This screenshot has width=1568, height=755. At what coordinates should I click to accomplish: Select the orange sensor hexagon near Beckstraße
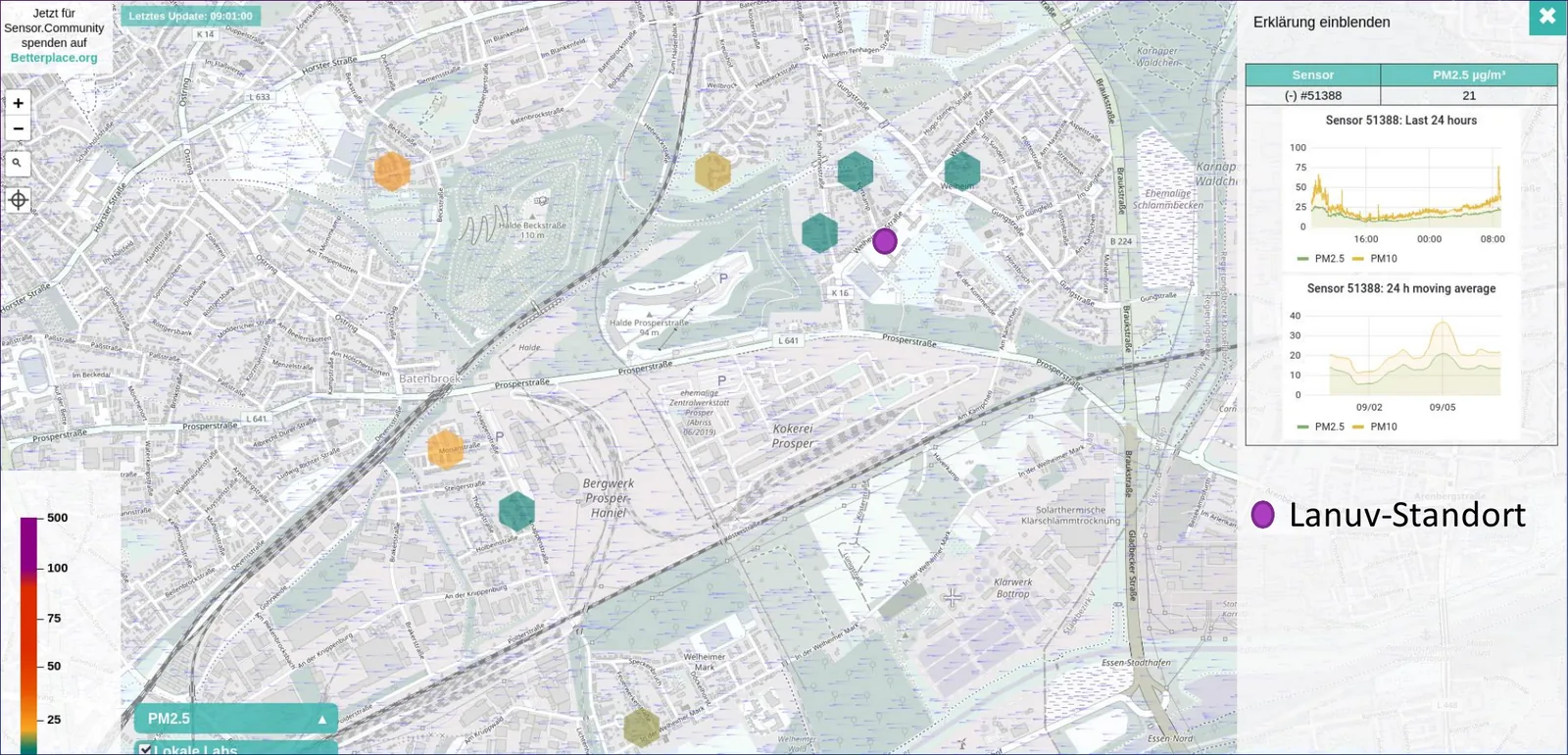[392, 172]
